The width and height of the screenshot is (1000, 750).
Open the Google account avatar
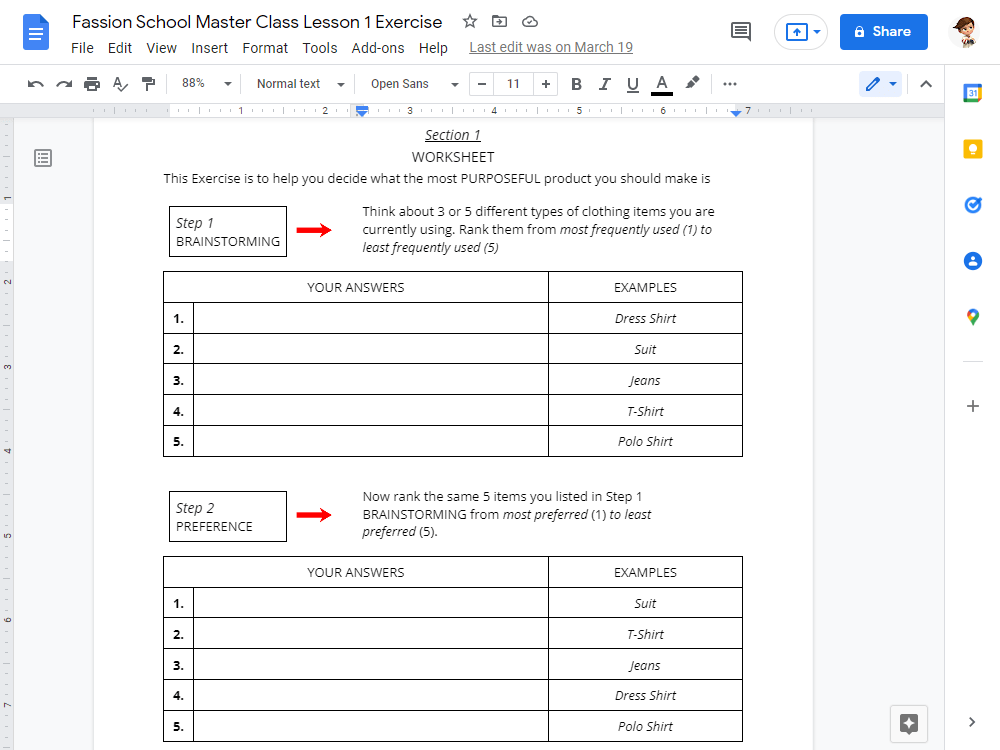[x=966, y=32]
